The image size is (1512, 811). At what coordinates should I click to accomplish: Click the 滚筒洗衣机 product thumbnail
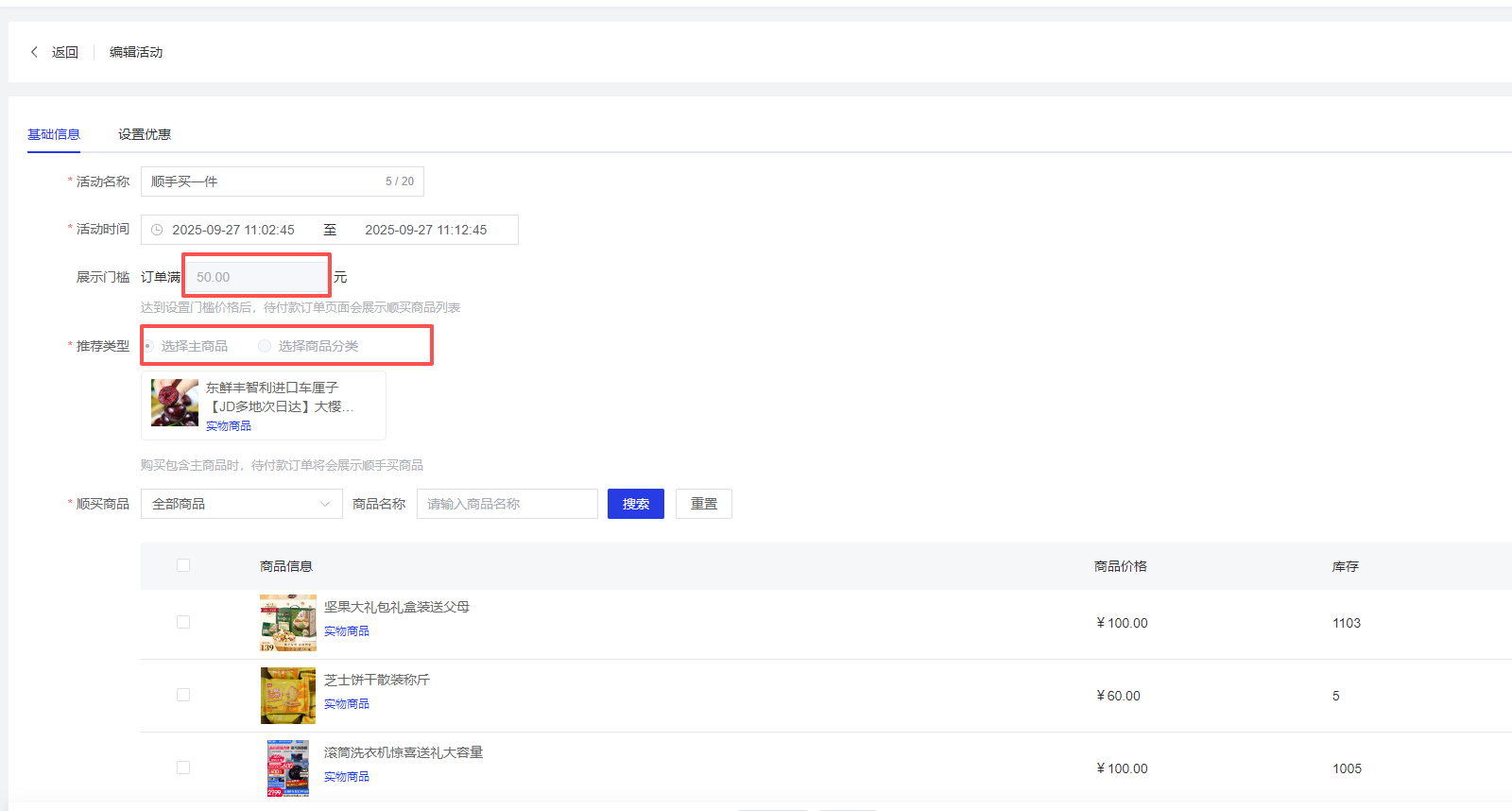288,768
